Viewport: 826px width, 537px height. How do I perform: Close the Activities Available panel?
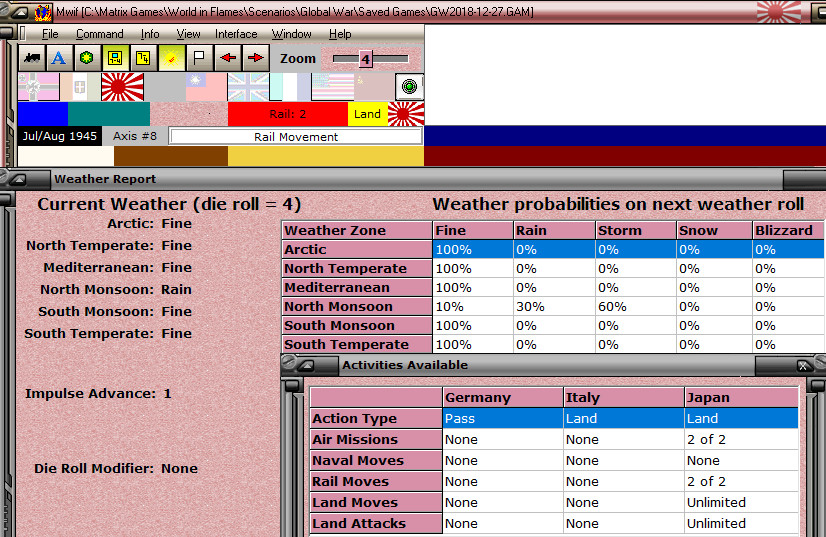(x=802, y=365)
